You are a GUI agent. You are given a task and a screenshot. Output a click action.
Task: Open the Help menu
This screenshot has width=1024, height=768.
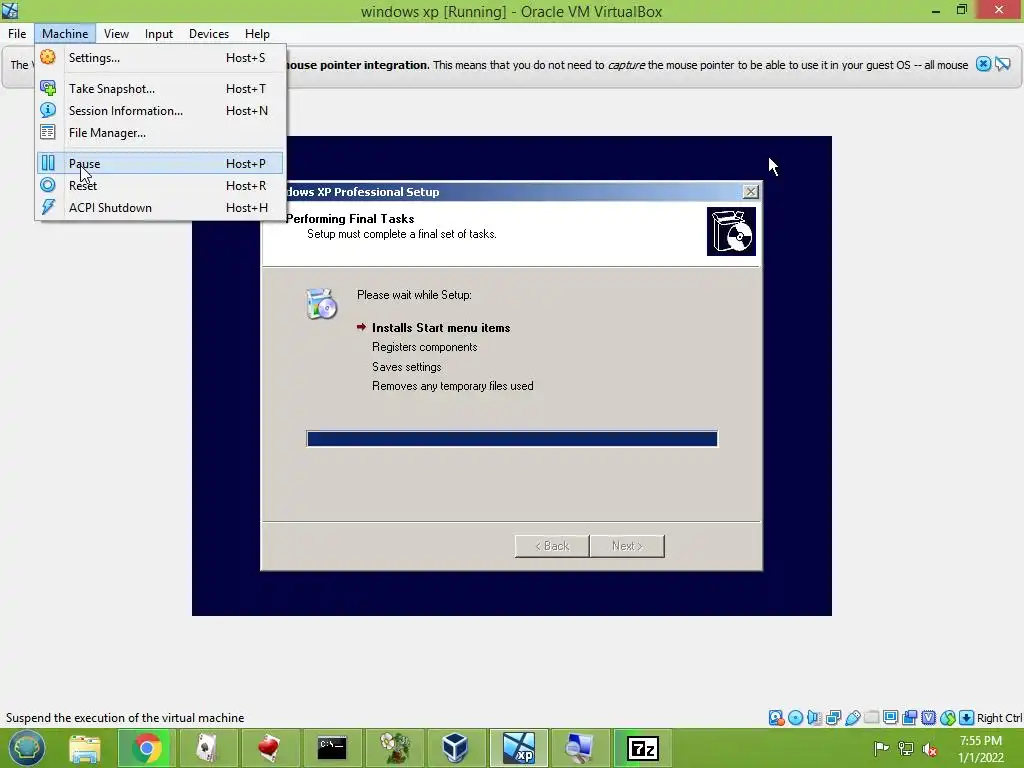coord(257,33)
